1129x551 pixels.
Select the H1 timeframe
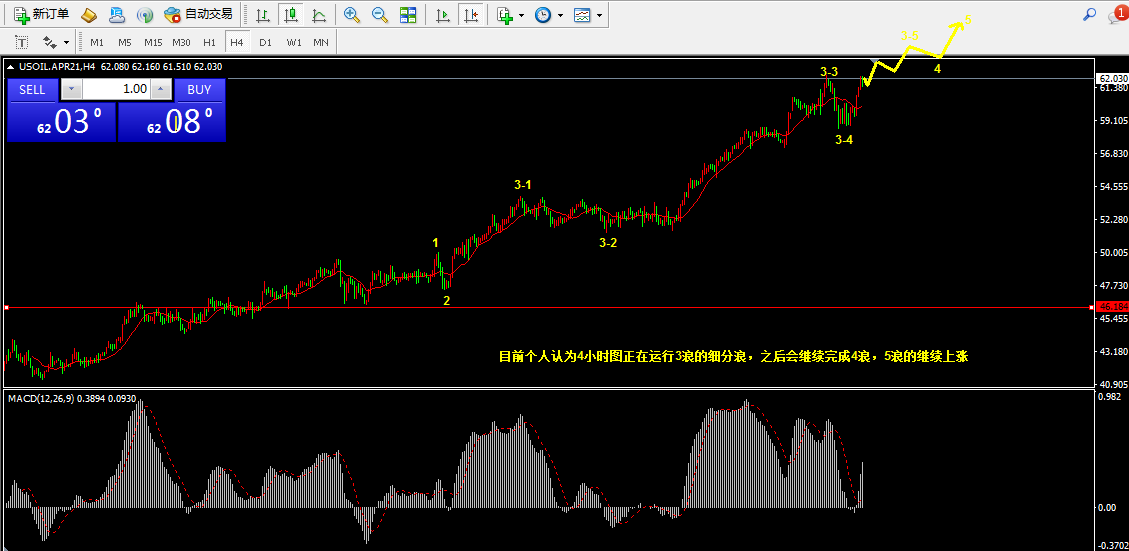point(210,42)
